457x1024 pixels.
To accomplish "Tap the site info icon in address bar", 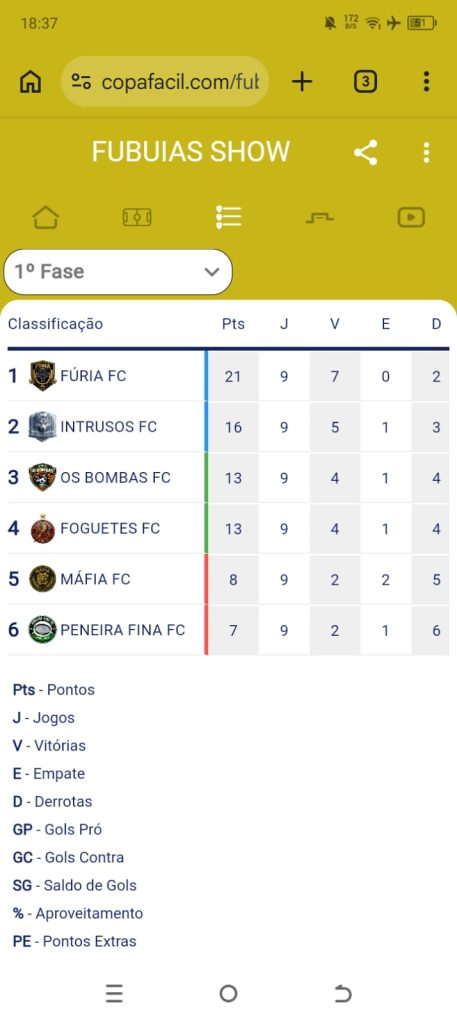I will 81,82.
